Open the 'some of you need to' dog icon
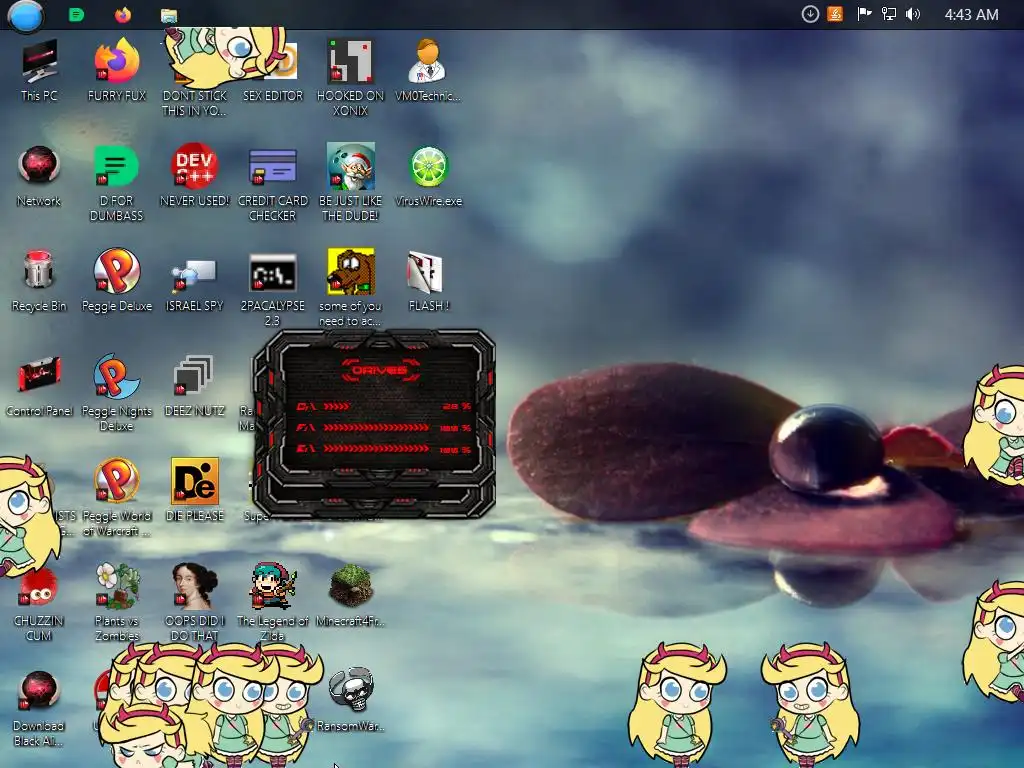 pyautogui.click(x=351, y=287)
